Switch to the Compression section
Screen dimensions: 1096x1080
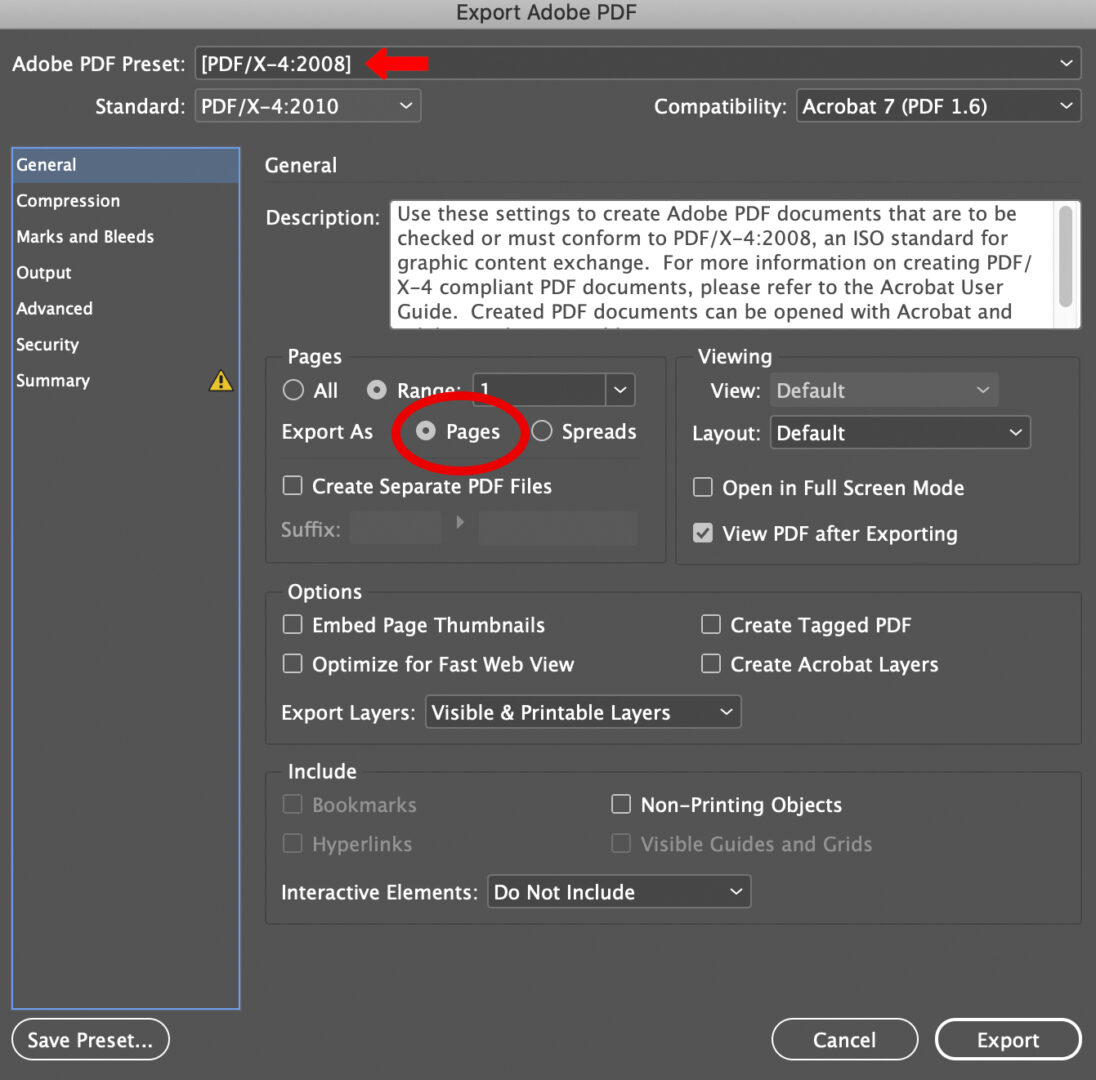click(126, 201)
